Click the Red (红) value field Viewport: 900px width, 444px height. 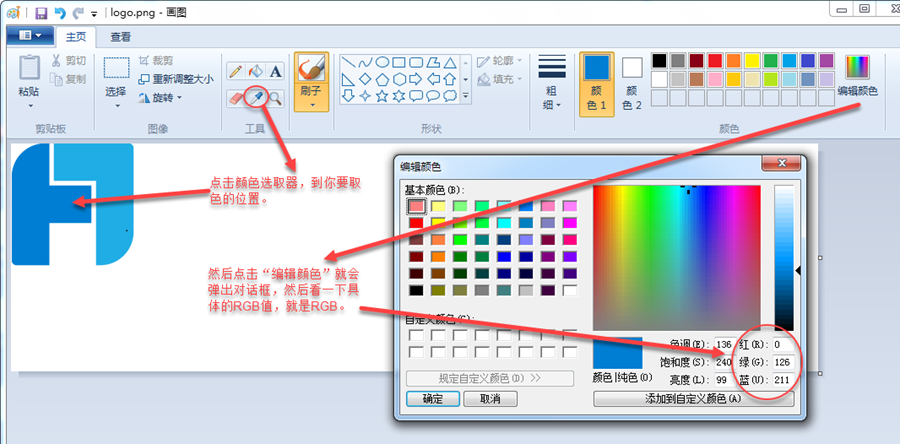783,344
